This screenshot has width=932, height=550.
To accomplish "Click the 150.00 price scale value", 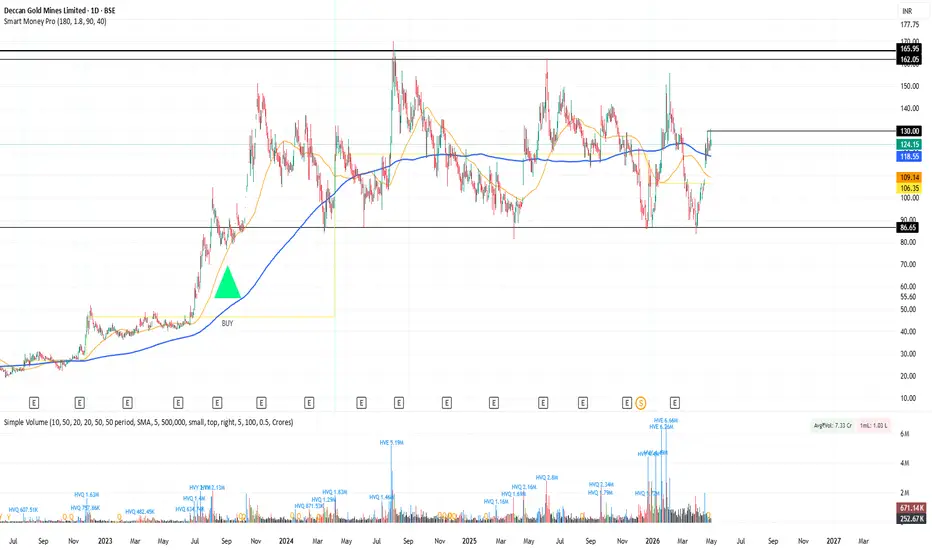I will pyautogui.click(x=909, y=86).
